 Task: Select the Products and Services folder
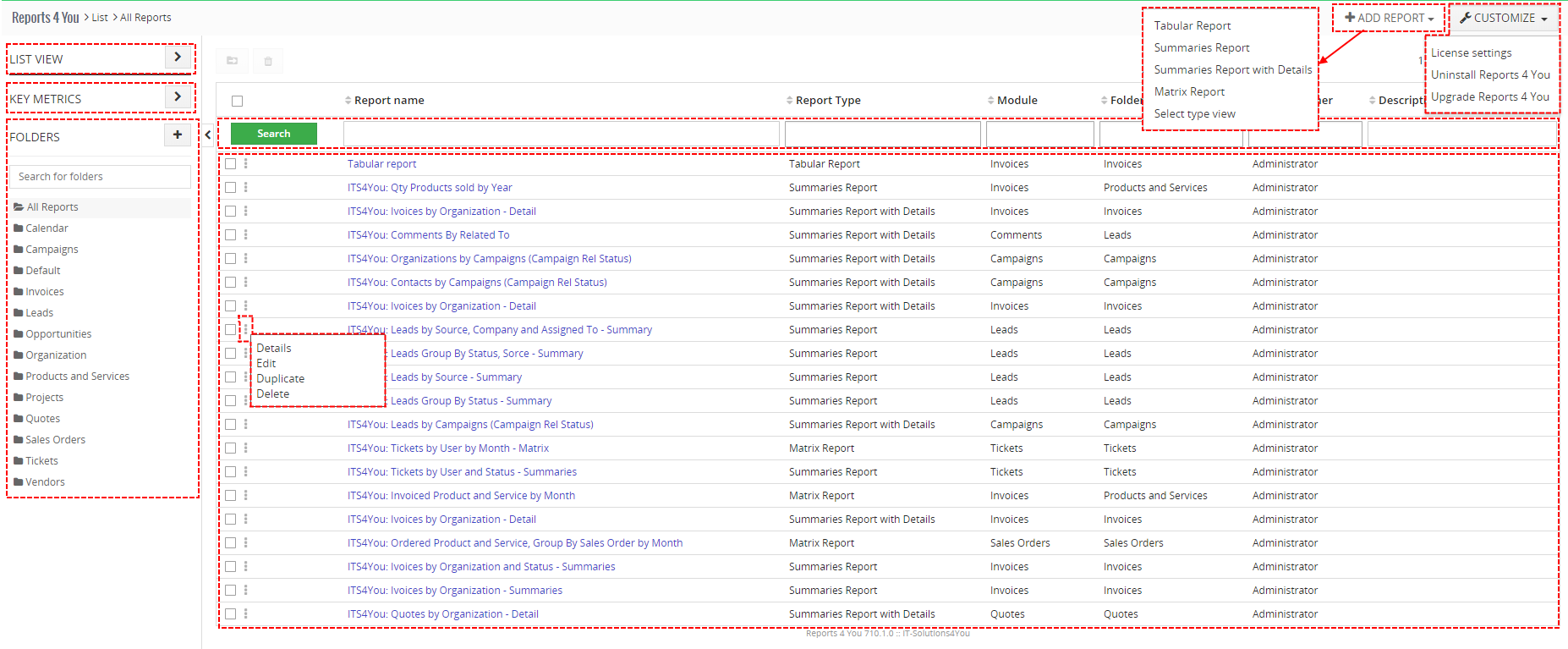pyautogui.click(x=77, y=377)
